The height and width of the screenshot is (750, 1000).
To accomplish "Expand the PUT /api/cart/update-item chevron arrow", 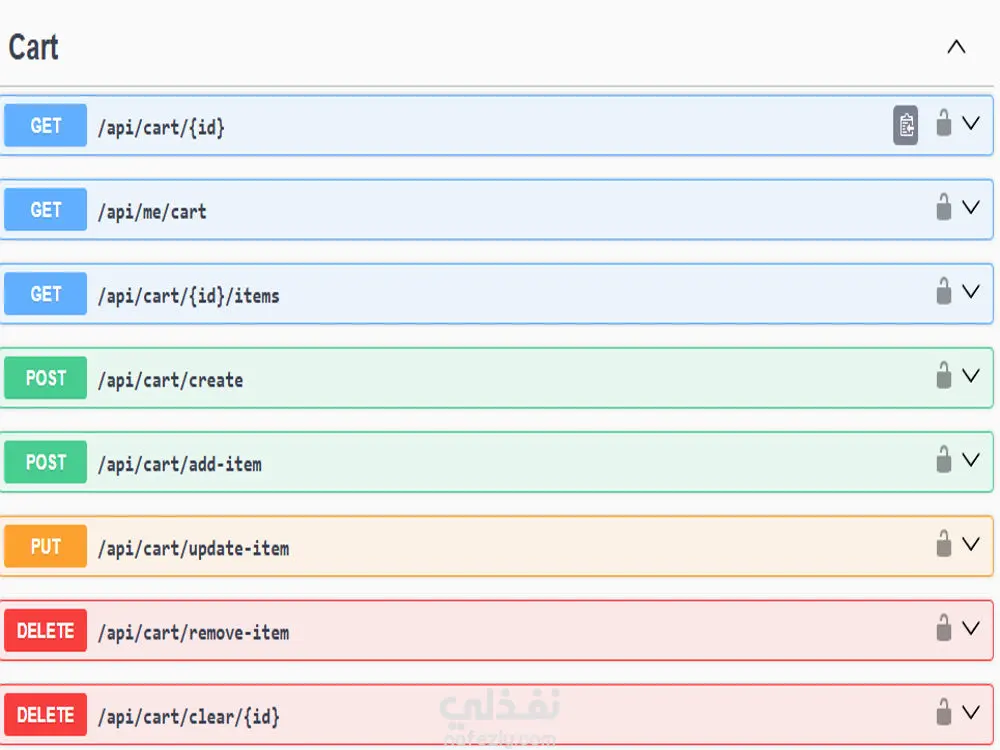I will (970, 544).
